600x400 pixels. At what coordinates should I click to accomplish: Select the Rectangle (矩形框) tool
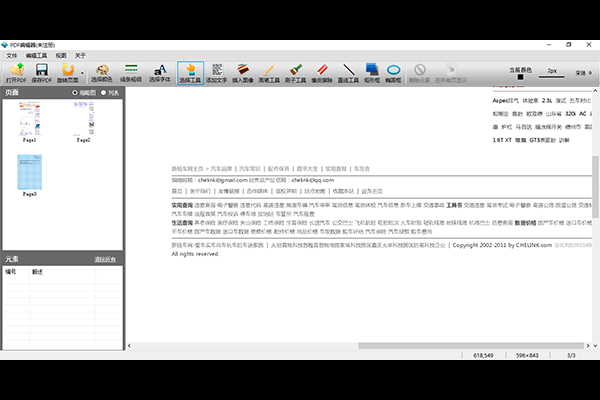(372, 73)
